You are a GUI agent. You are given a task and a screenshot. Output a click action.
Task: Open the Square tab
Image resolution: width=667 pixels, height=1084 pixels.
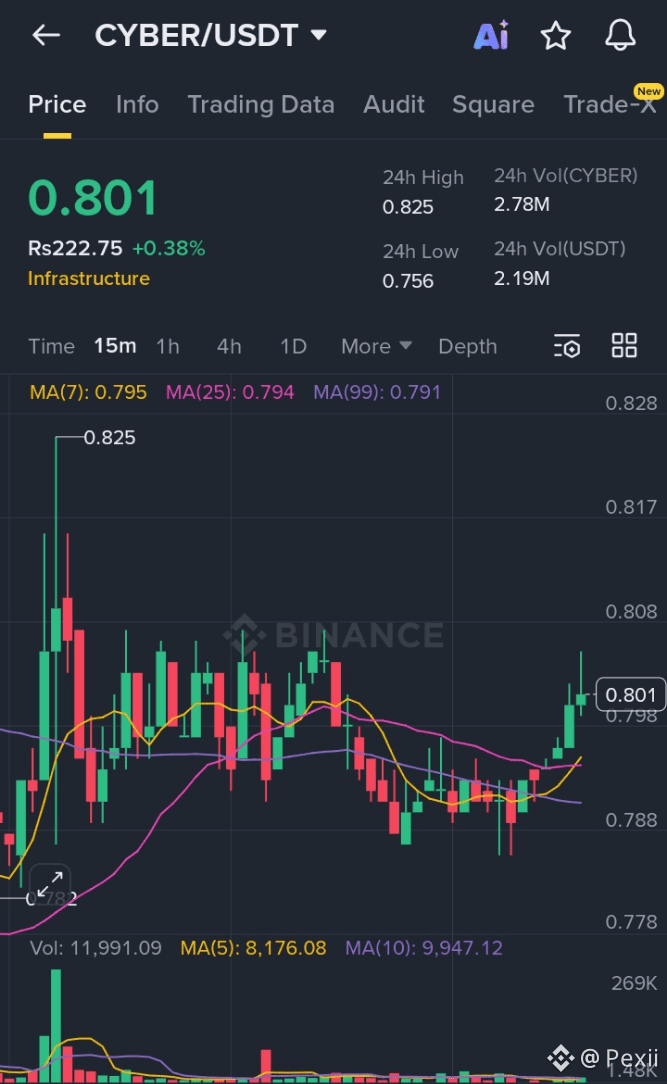[x=493, y=104]
